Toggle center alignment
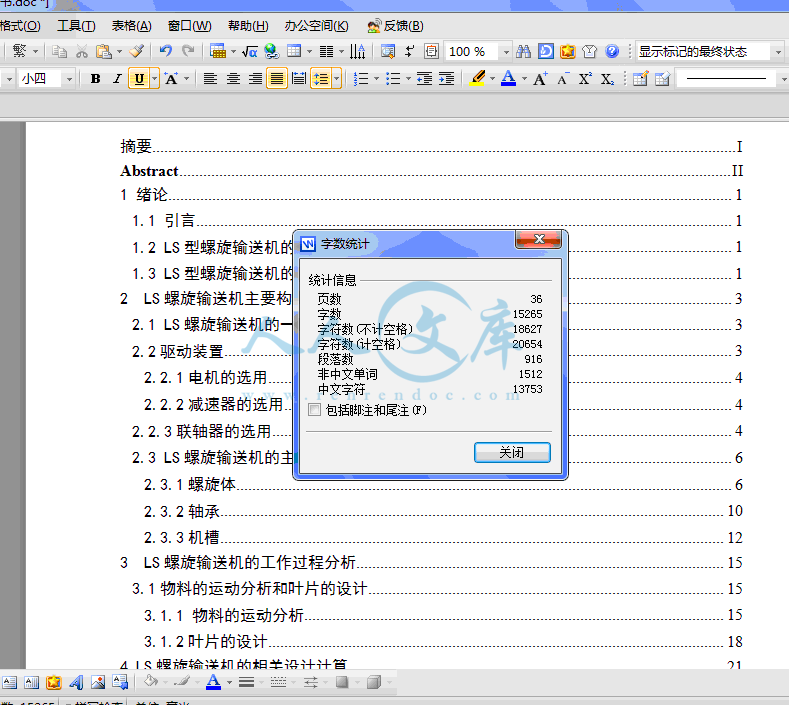This screenshot has width=789, height=705. coord(232,79)
